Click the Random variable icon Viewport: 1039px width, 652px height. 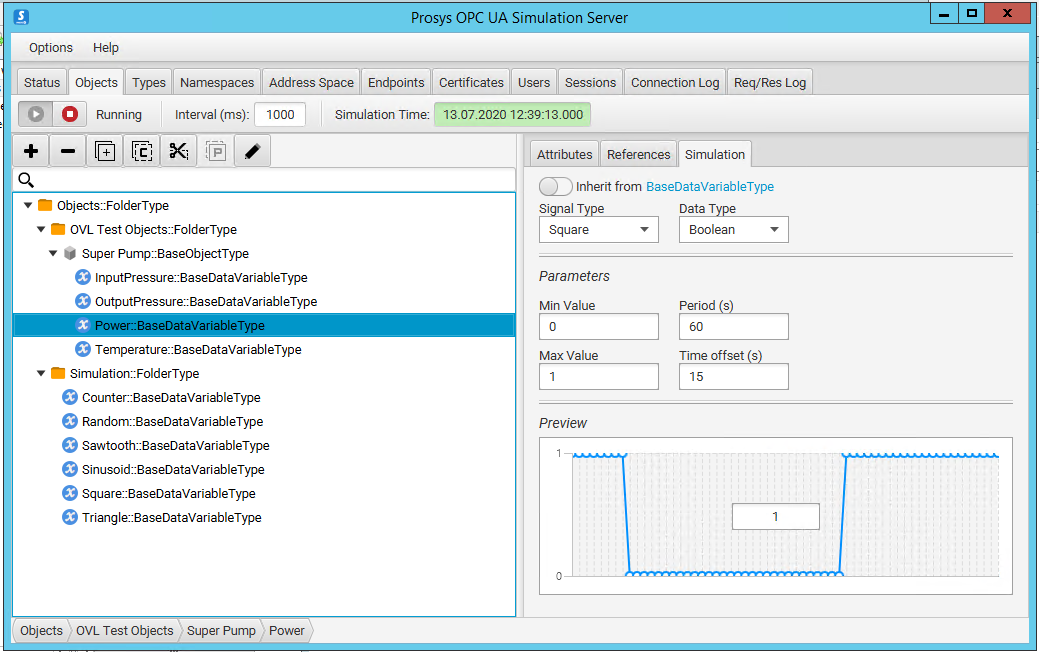click(x=70, y=421)
